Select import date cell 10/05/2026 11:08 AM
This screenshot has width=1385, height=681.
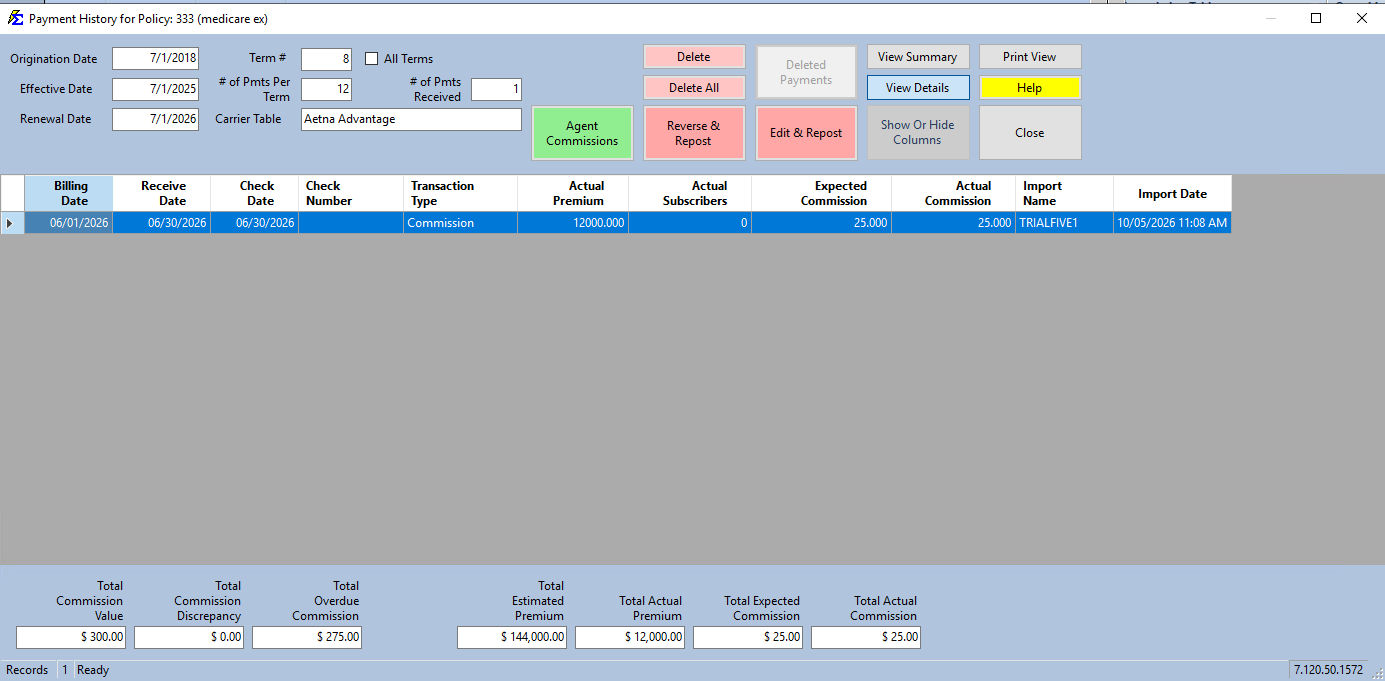(x=1173, y=223)
